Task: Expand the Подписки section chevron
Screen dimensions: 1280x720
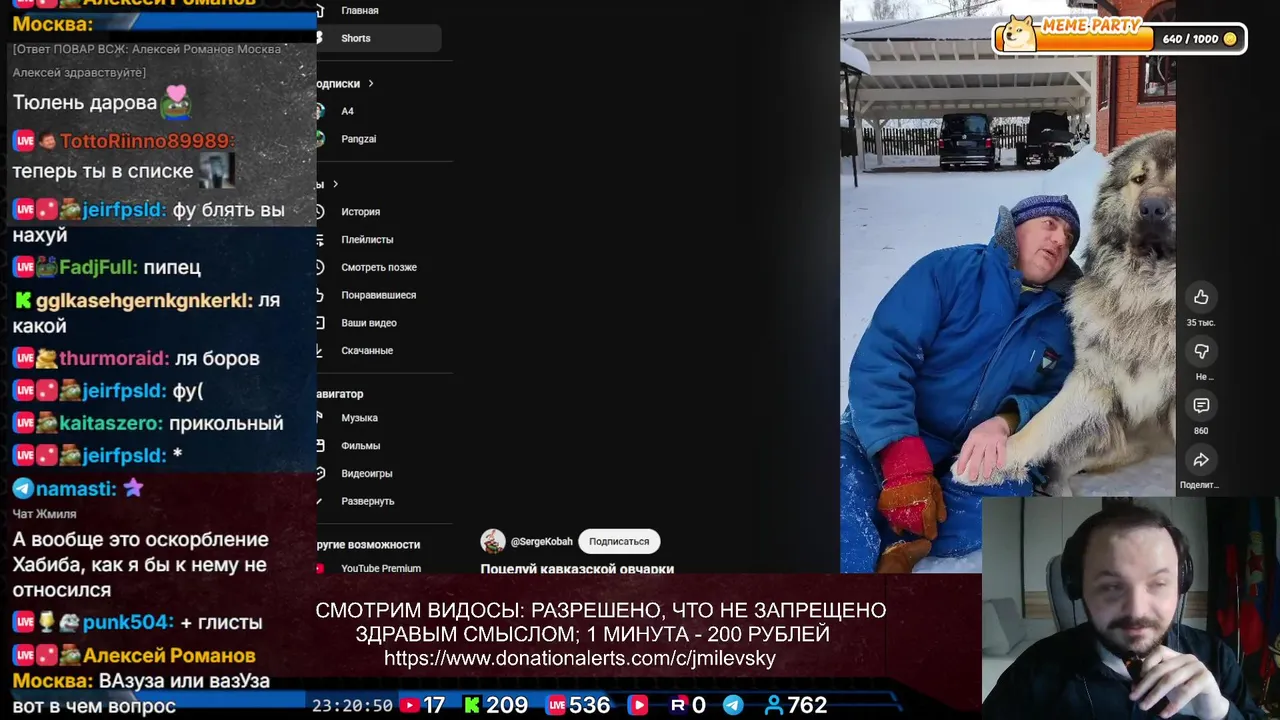Action: click(x=370, y=83)
